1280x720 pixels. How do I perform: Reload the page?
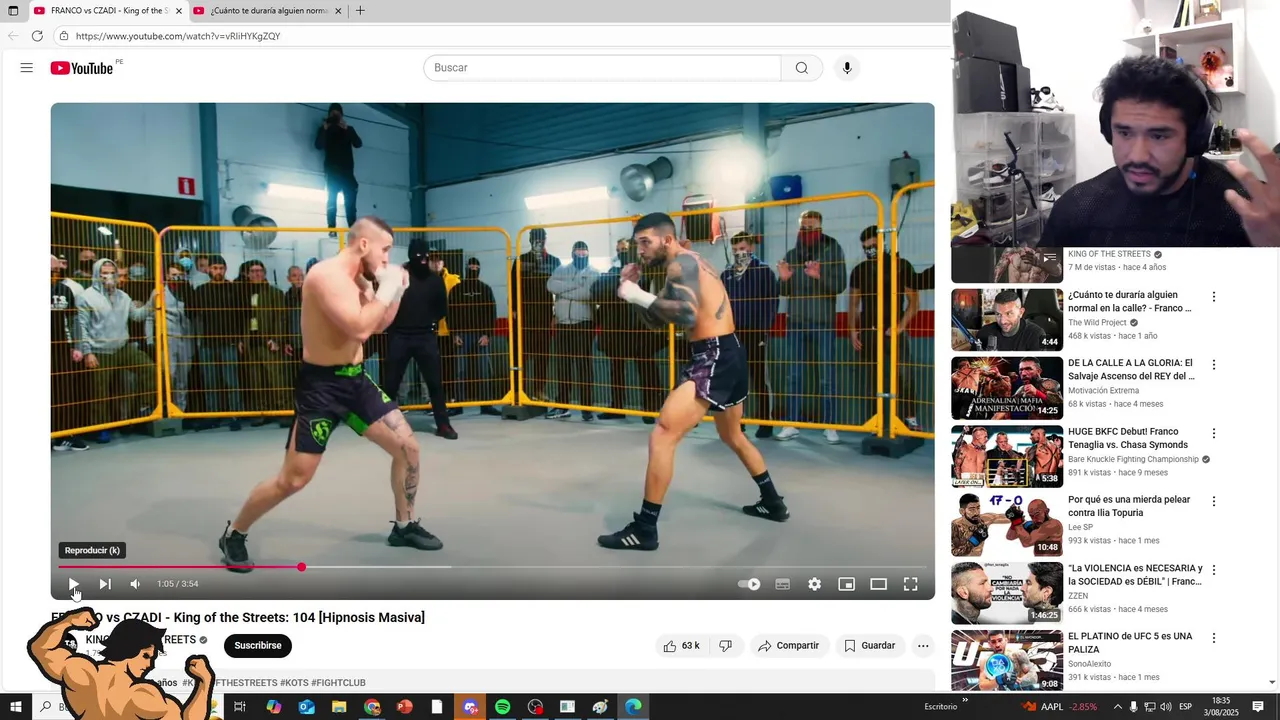coord(37,36)
